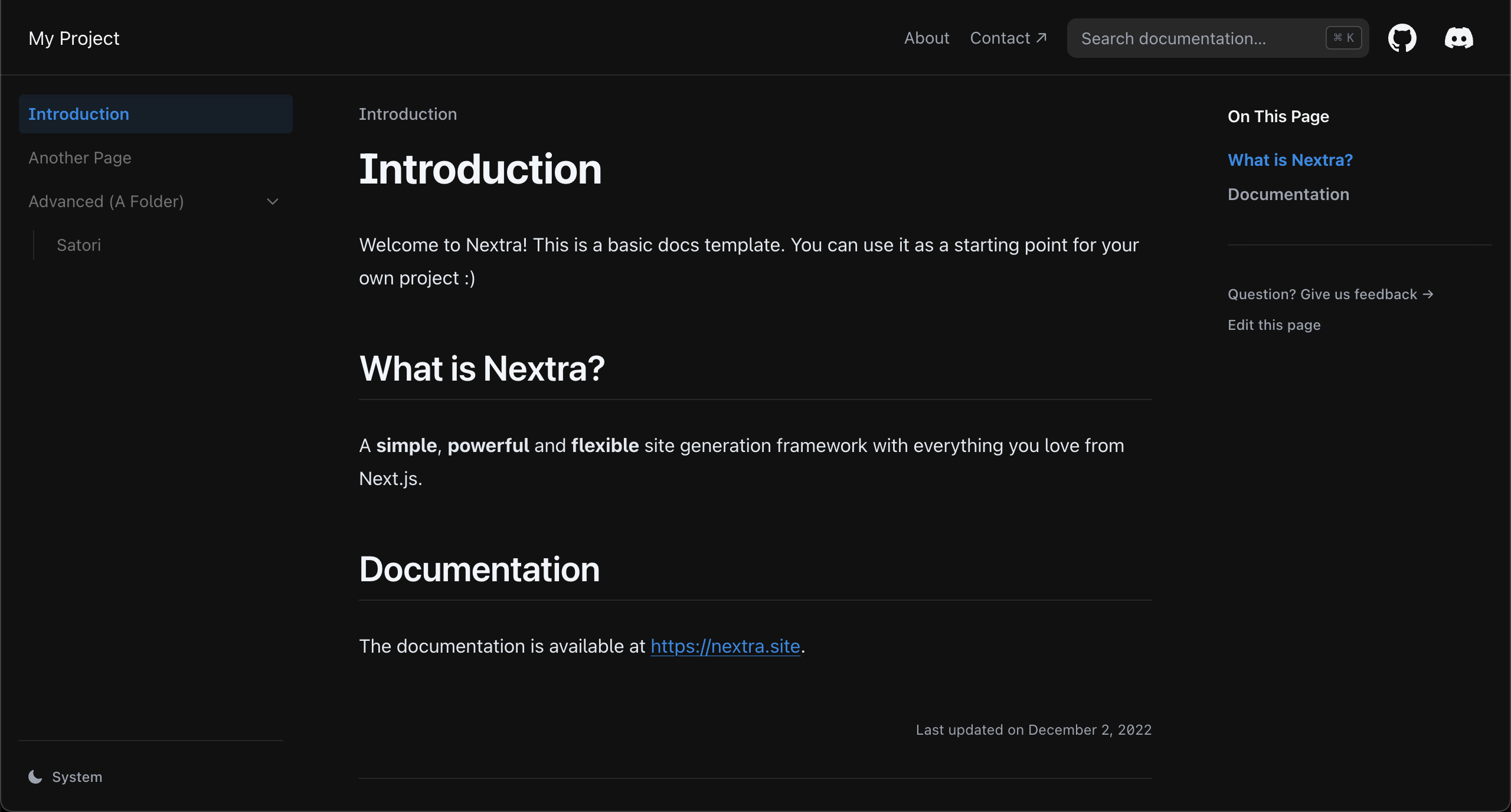Screen dimensions: 1511x812
Task: Click the moon icon next to System
Action: coord(35,777)
